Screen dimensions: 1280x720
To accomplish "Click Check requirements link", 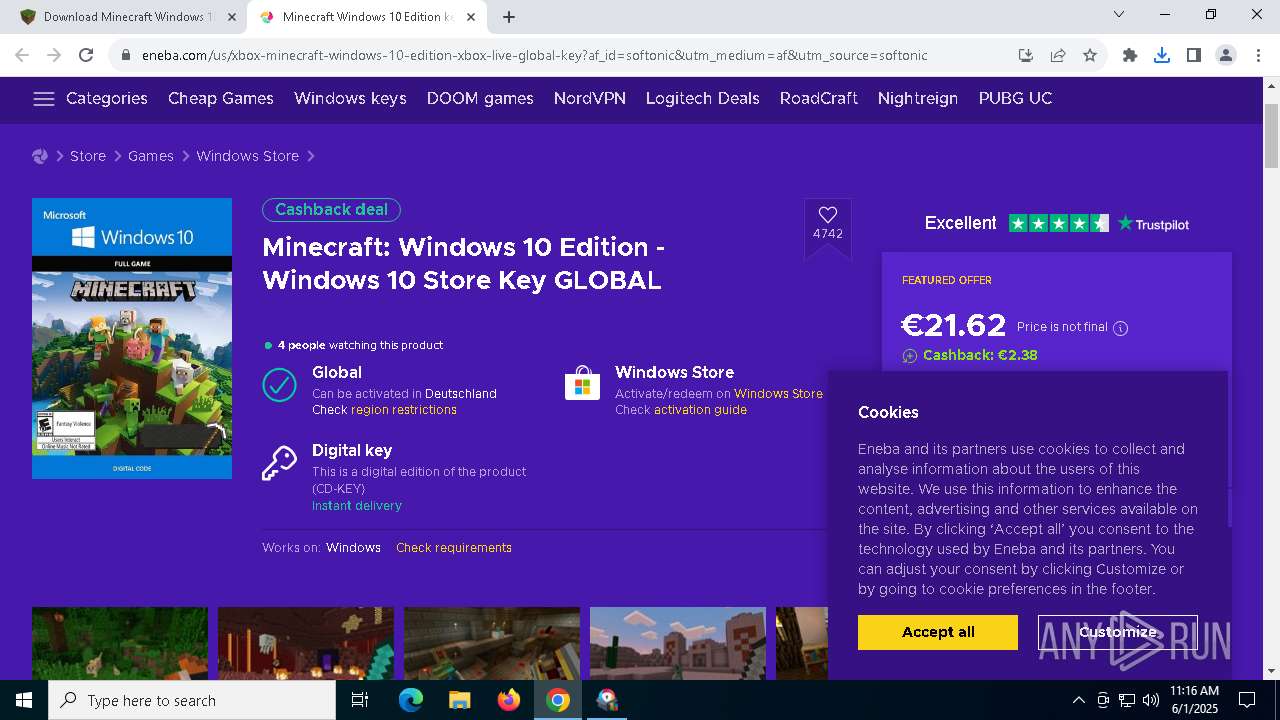I will pyautogui.click(x=454, y=548).
